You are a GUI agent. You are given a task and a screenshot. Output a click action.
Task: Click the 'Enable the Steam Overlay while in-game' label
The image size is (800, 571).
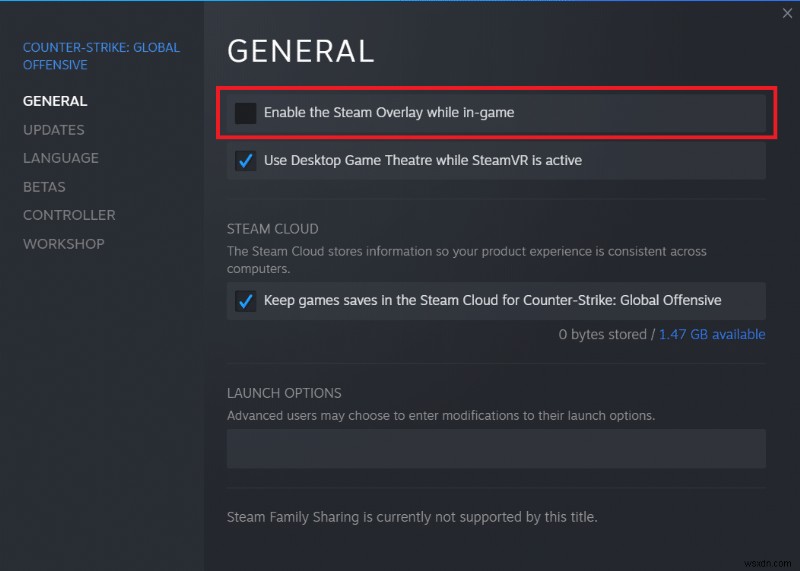pos(389,113)
